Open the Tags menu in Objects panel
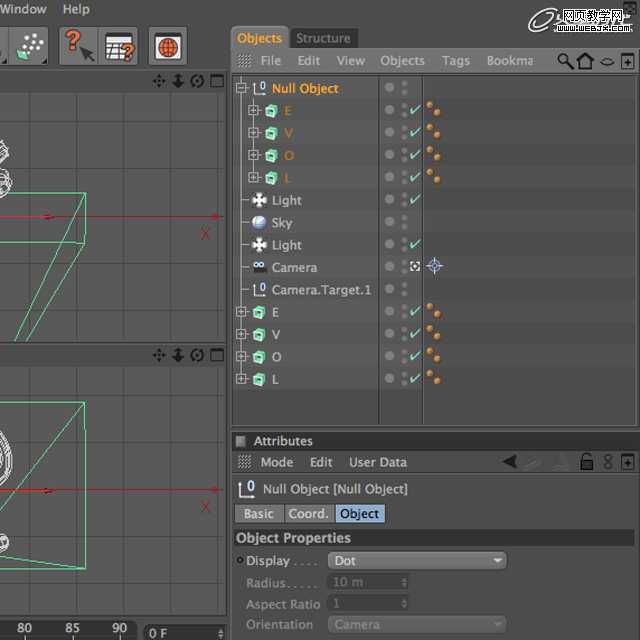This screenshot has width=640, height=640. [455, 61]
